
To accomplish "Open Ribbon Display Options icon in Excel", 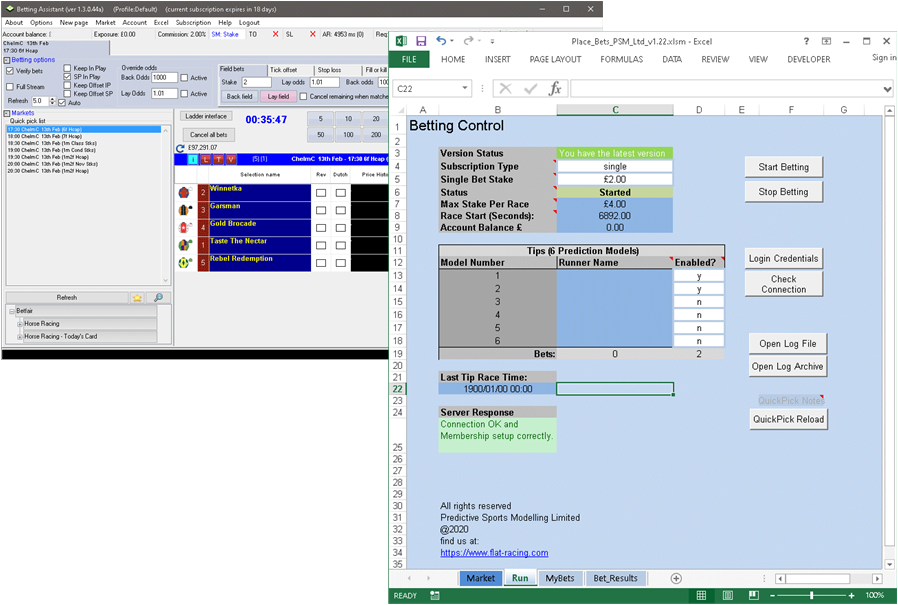I will [826, 41].
